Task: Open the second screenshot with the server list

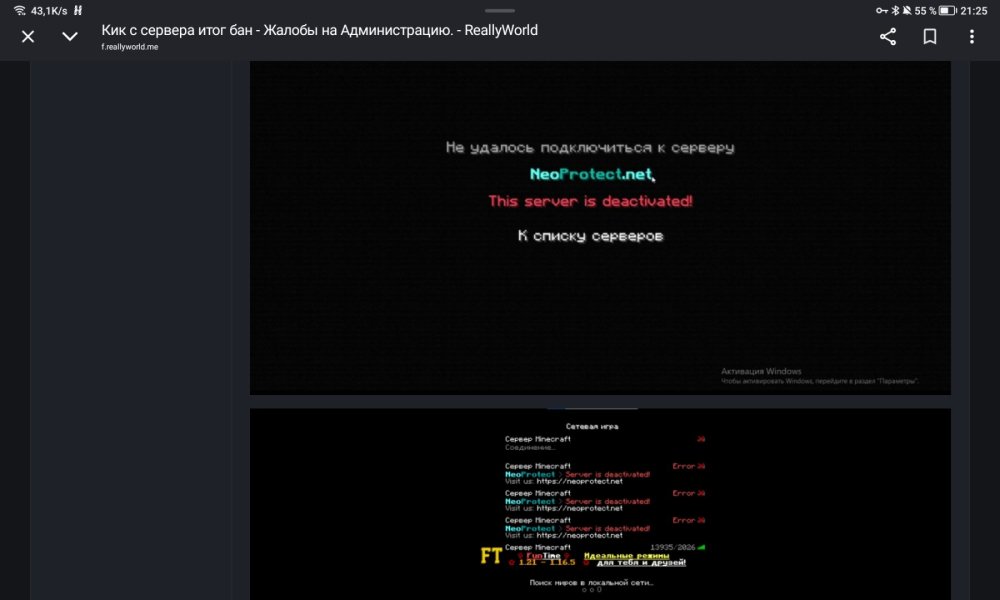Action: pos(600,504)
